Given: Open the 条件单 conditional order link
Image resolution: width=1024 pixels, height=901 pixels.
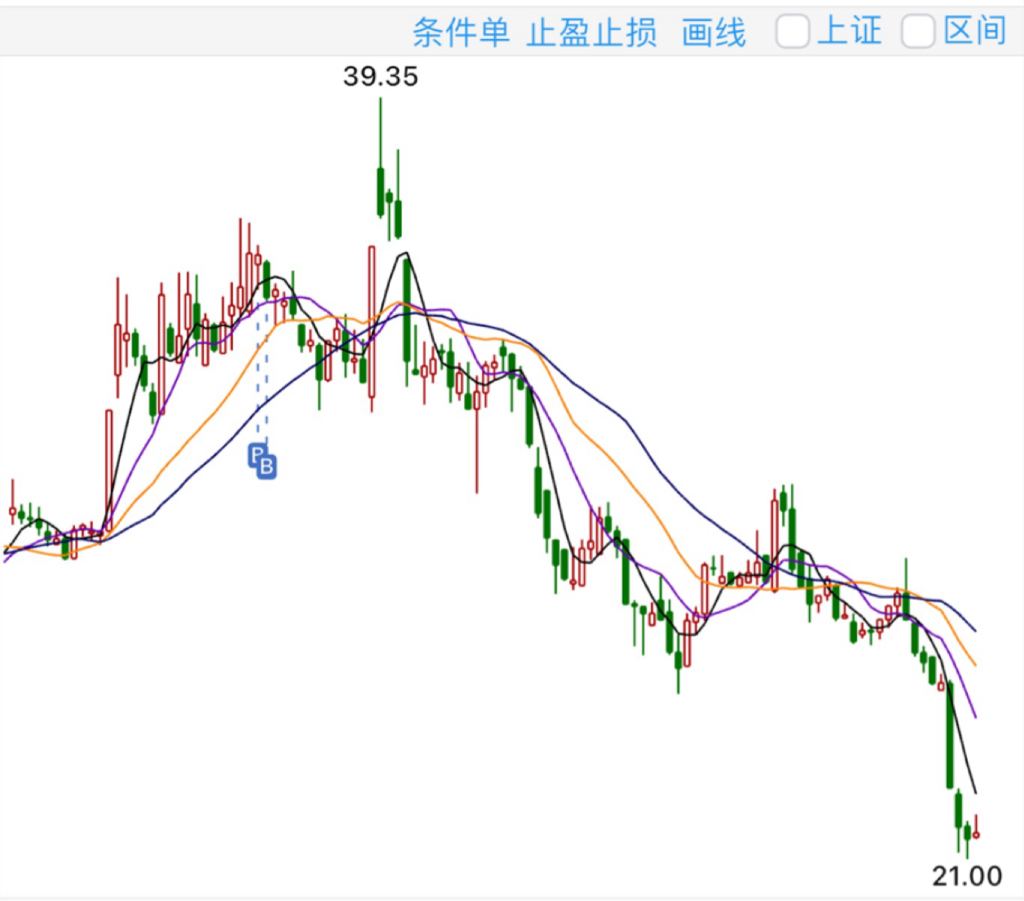Looking at the screenshot, I should pos(460,32).
